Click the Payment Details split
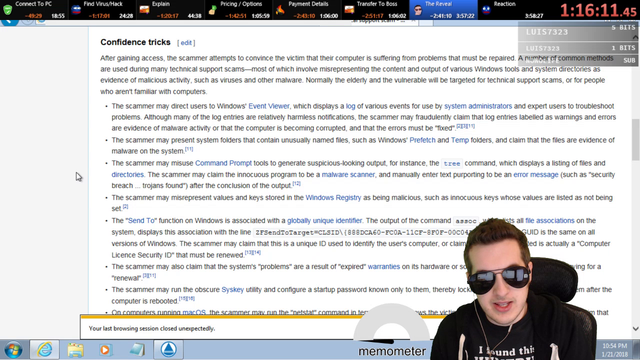Viewport: 640px width, 360px height. (307, 10)
